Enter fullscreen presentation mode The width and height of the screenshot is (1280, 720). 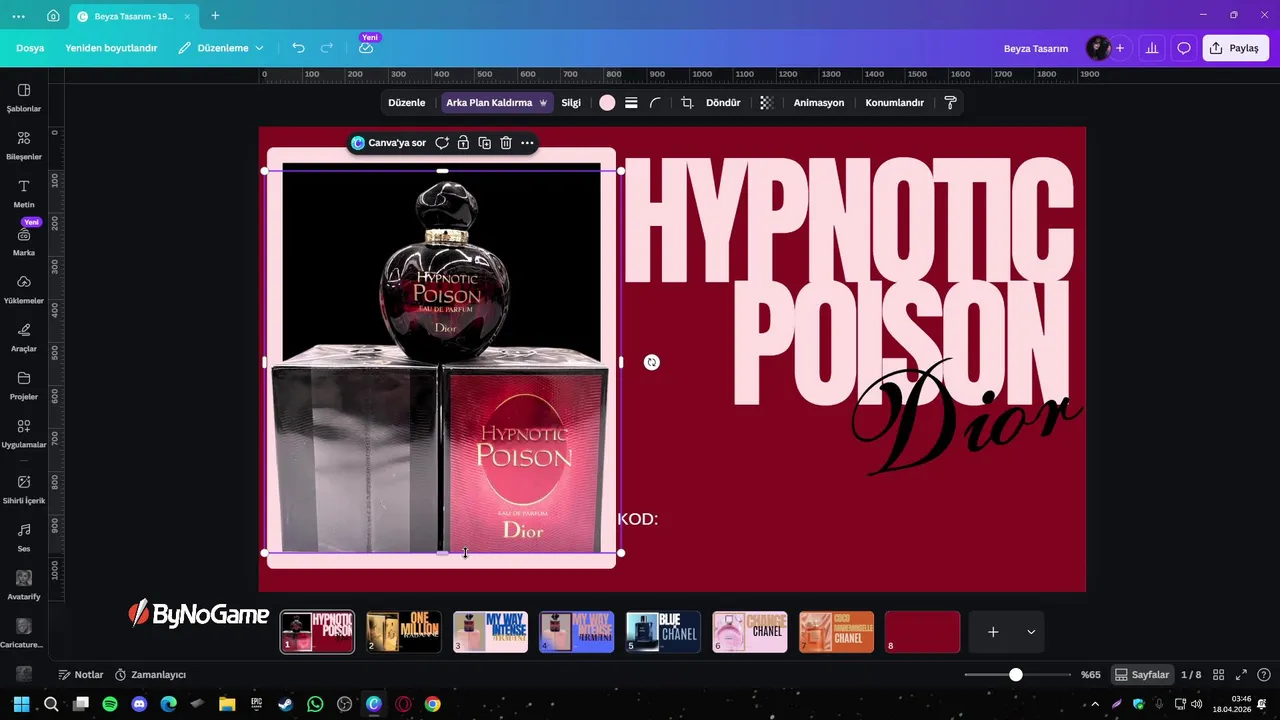[x=1241, y=675]
